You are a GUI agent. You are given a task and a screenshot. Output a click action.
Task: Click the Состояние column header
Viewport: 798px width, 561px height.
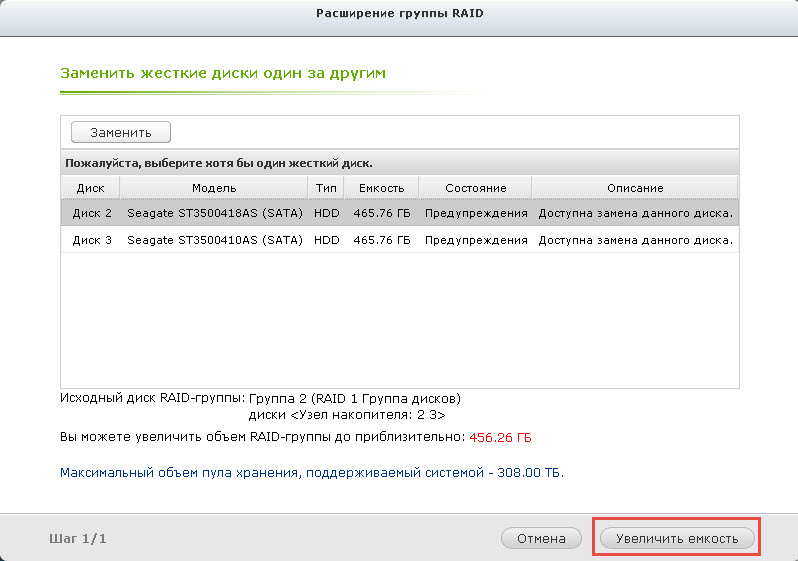[x=475, y=188]
